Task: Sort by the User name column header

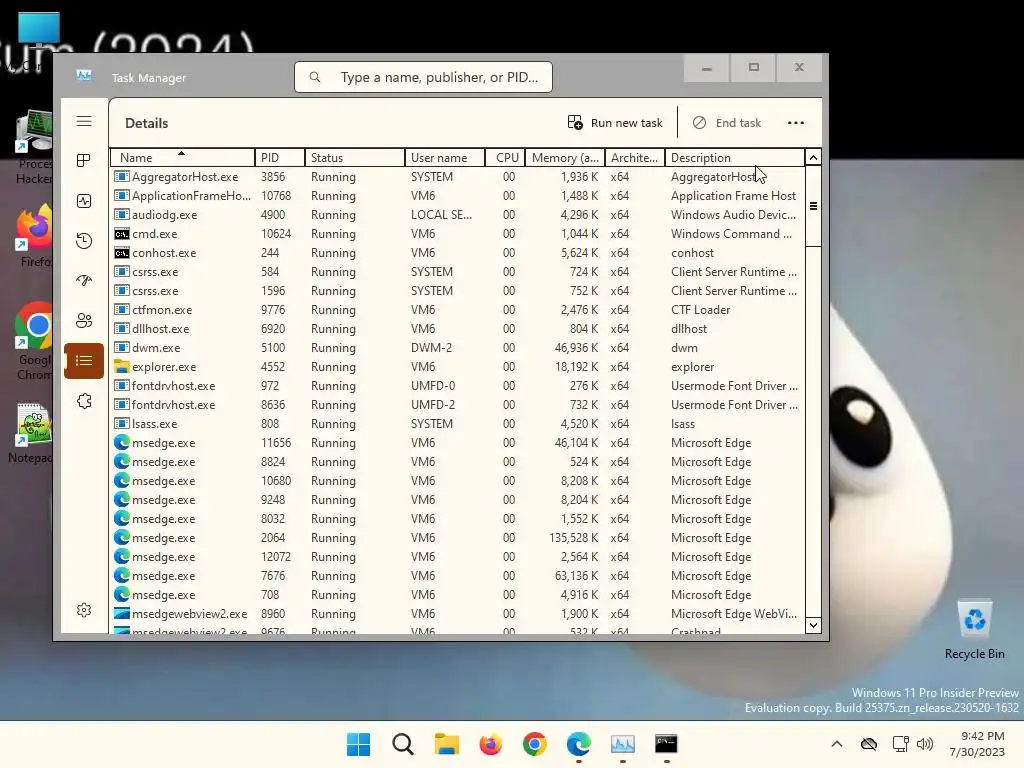Action: pos(445,157)
